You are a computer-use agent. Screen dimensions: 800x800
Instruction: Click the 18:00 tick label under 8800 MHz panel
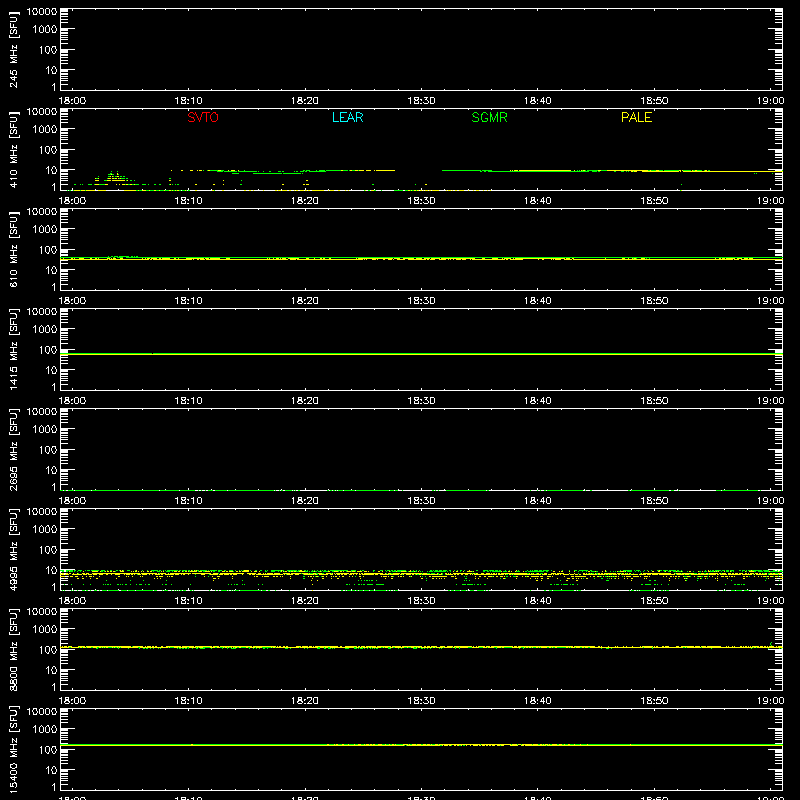click(72, 701)
